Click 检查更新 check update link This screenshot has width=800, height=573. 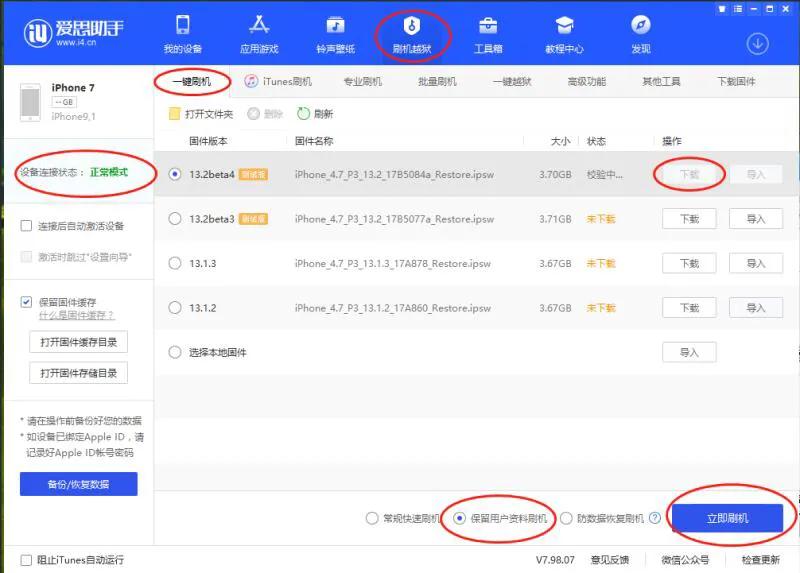click(761, 560)
